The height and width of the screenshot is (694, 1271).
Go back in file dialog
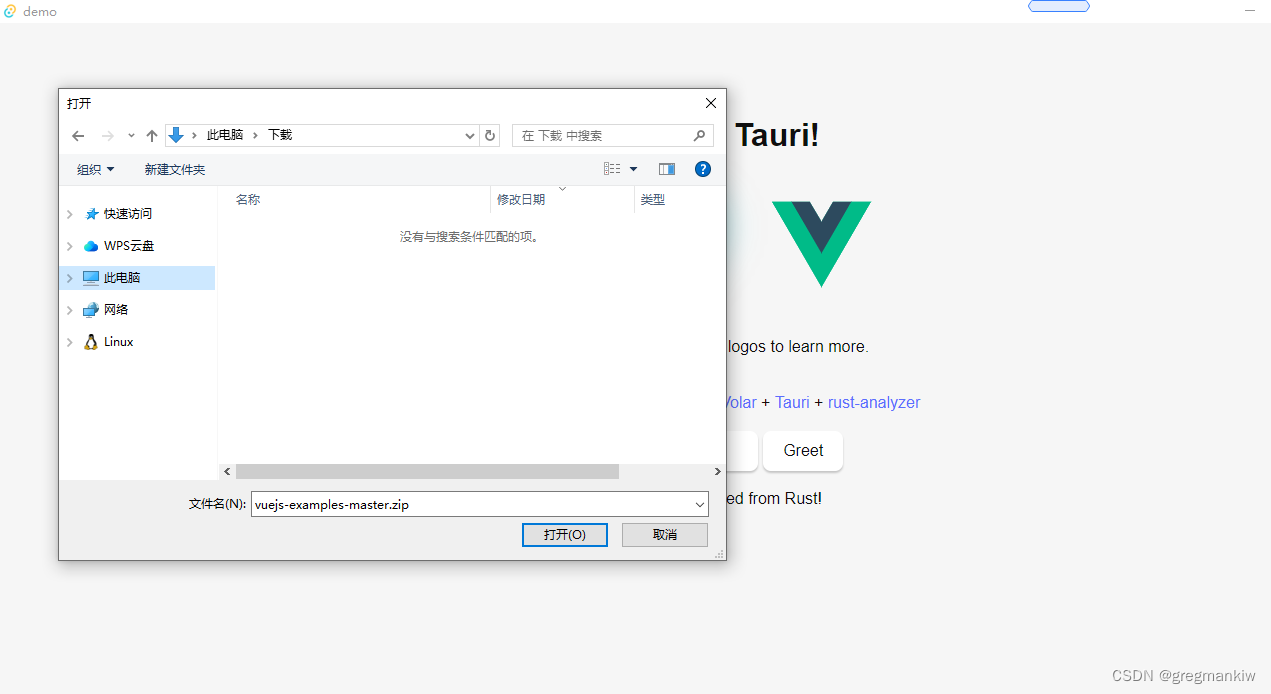pos(78,136)
